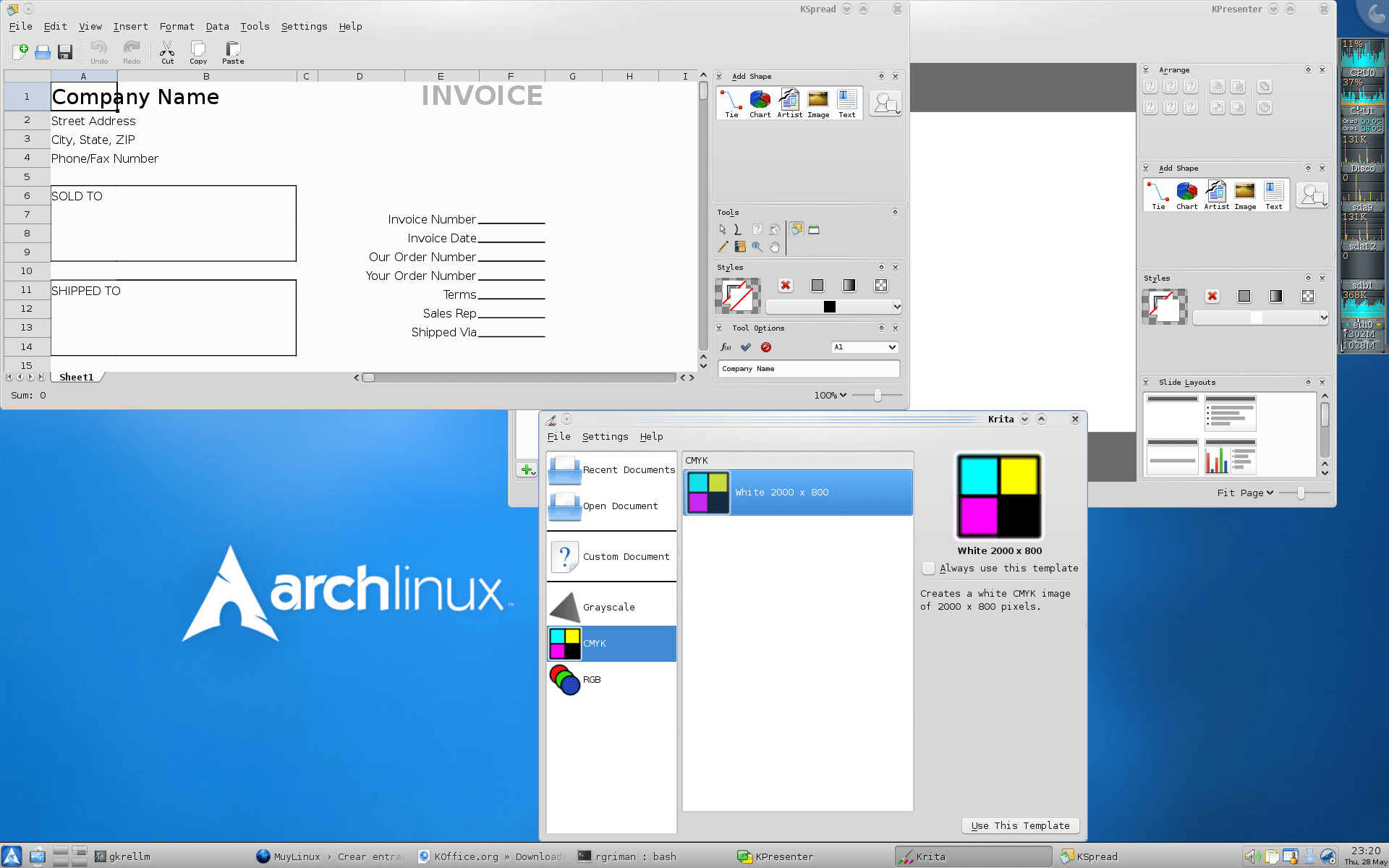
Task: Select the Zoom magnifier tool in Tools panel
Action: click(757, 247)
